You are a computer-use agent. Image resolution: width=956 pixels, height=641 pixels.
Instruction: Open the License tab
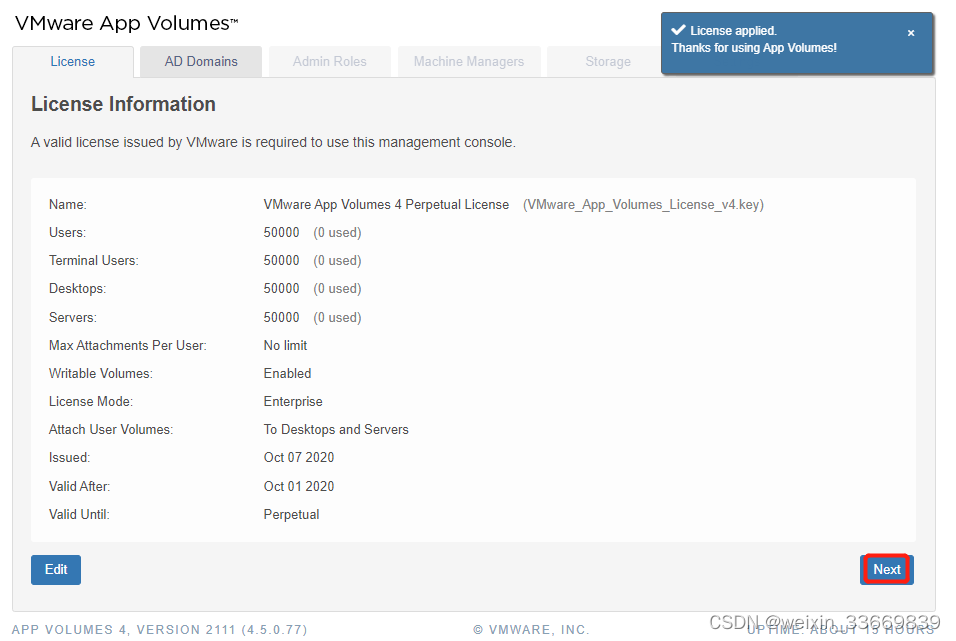73,62
